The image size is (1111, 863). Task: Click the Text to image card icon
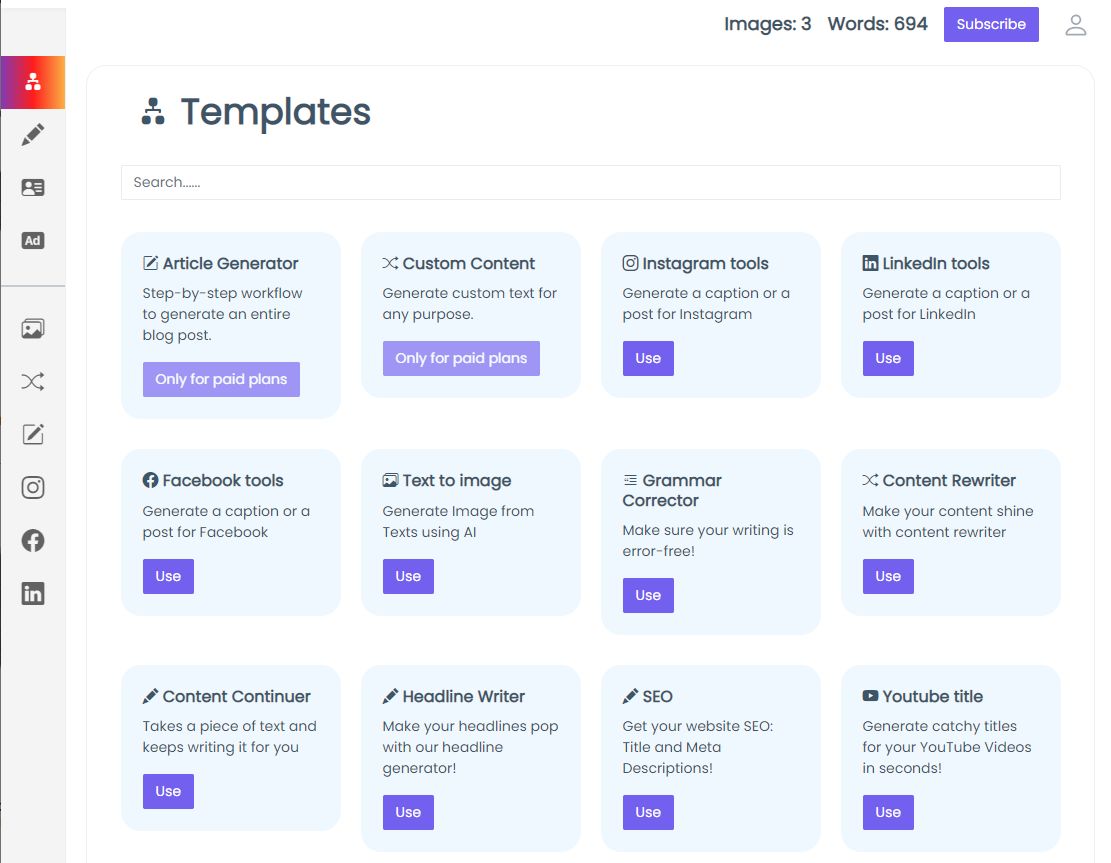point(390,480)
